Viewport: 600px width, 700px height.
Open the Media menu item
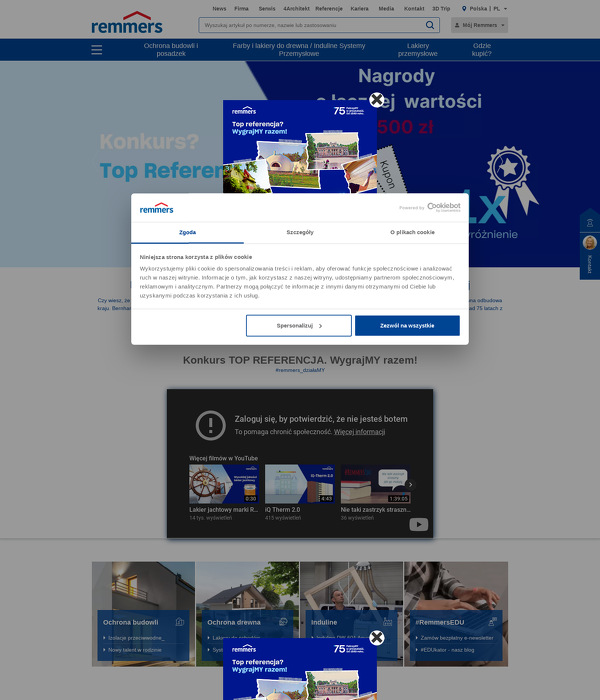tap(386, 8)
